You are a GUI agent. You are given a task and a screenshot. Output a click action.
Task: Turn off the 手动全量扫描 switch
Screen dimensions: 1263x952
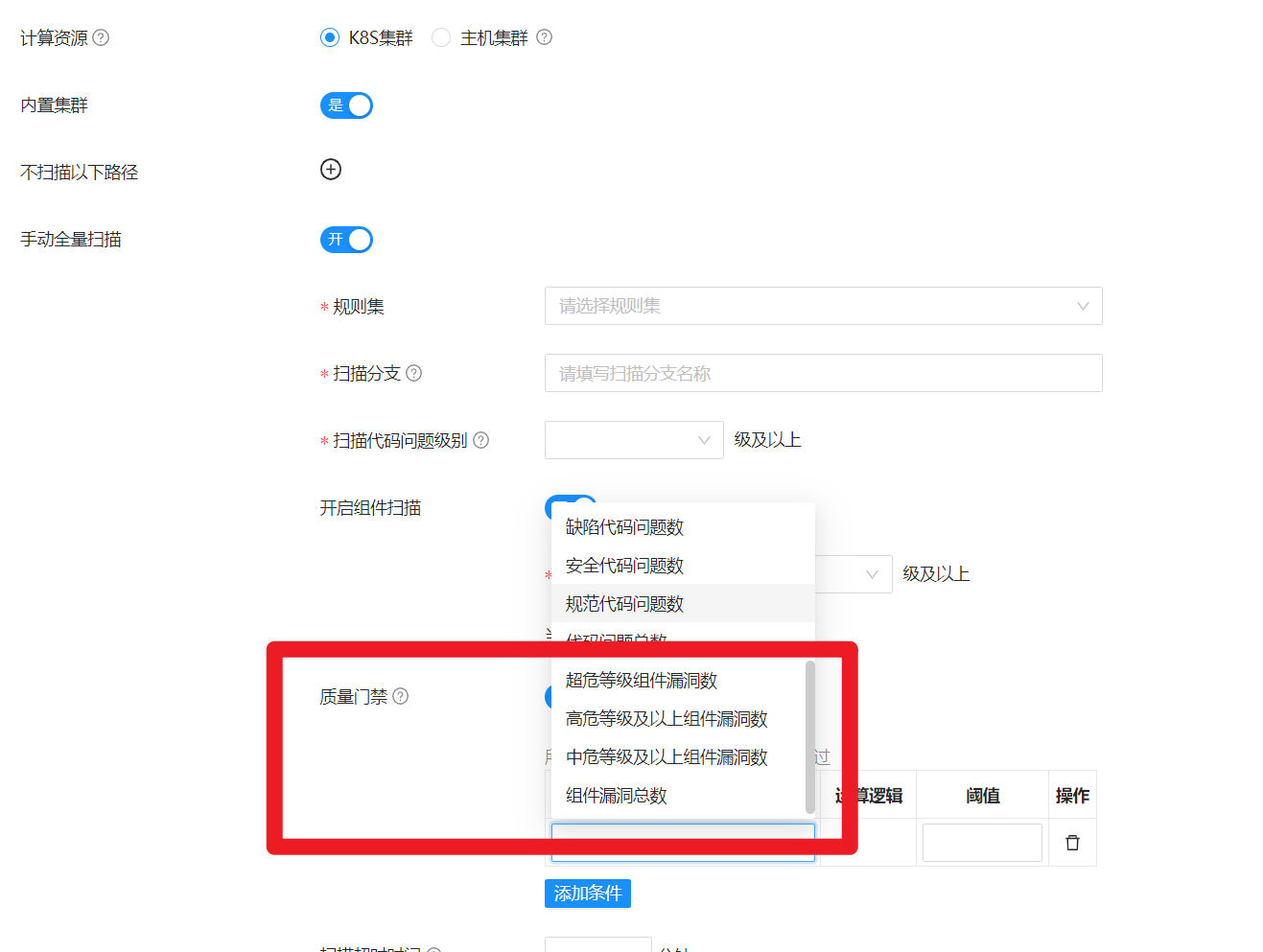pyautogui.click(x=346, y=240)
